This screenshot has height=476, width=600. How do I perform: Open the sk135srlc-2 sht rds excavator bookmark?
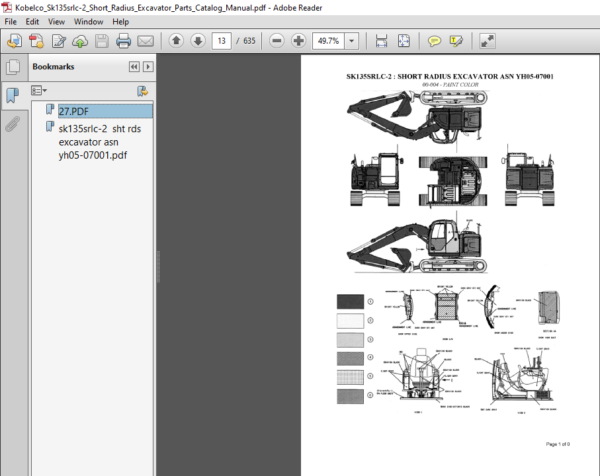tap(99, 142)
